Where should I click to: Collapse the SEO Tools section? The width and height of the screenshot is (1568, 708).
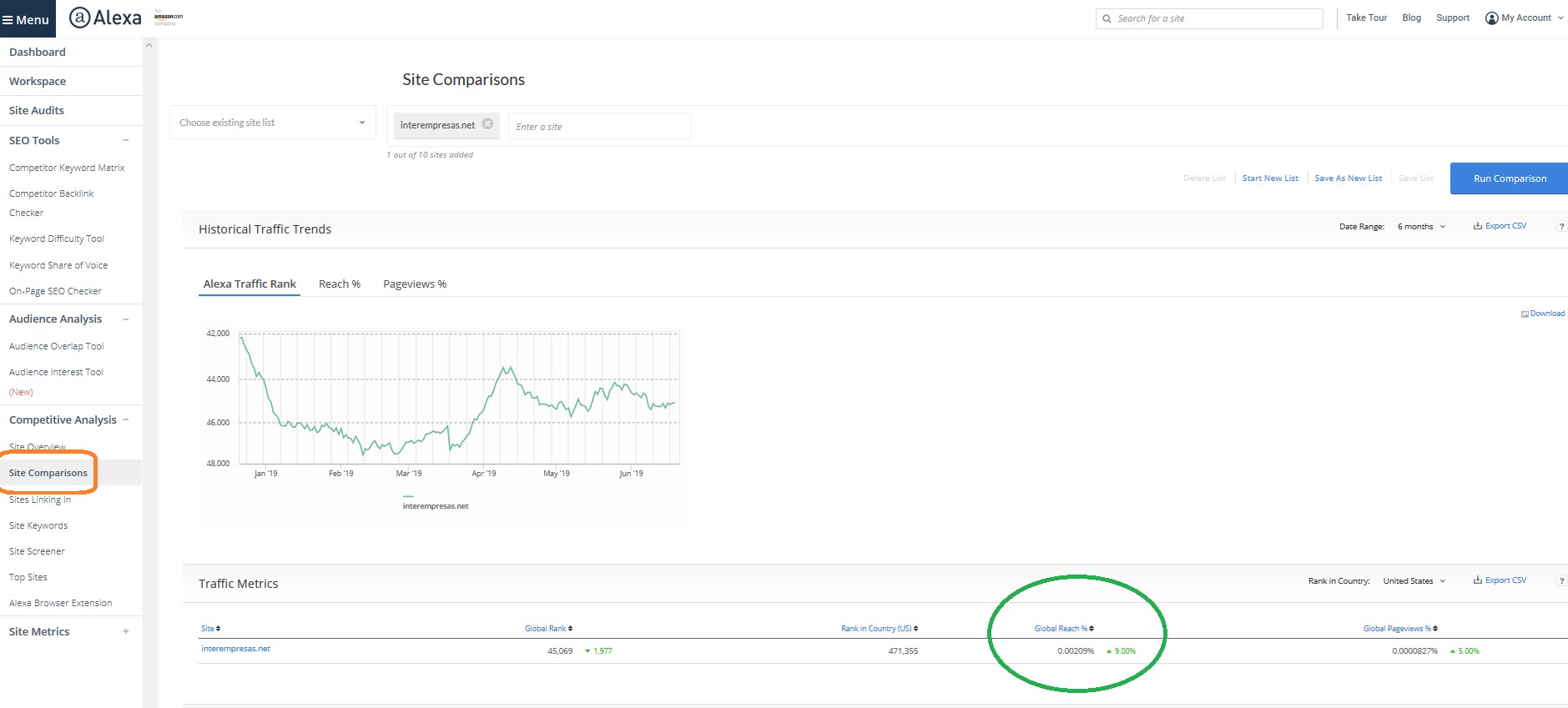tap(126, 140)
